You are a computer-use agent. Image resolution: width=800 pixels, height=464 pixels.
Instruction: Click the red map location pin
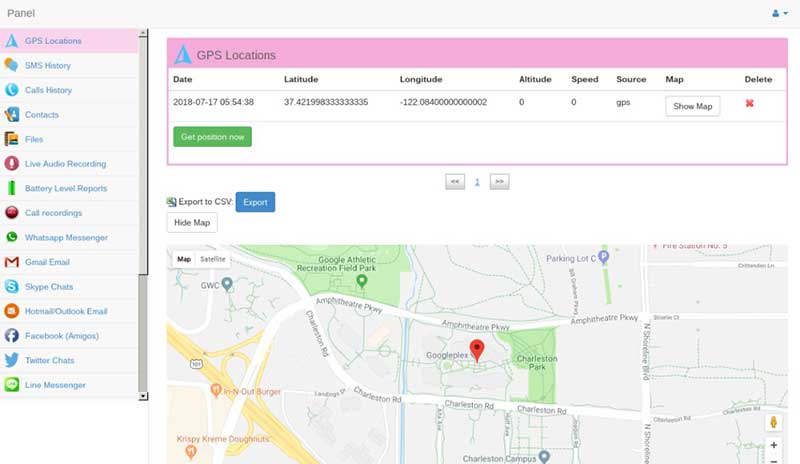477,350
